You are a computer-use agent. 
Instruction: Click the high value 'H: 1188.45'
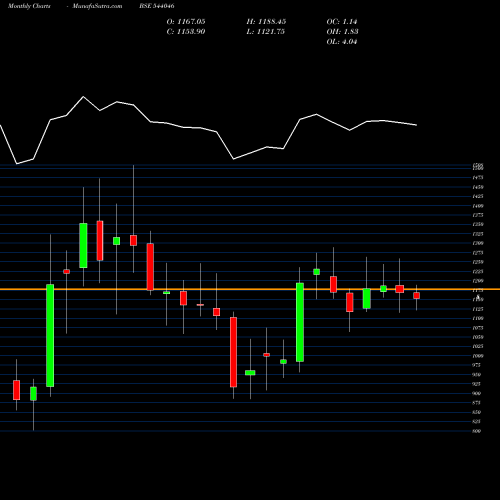[266, 22]
